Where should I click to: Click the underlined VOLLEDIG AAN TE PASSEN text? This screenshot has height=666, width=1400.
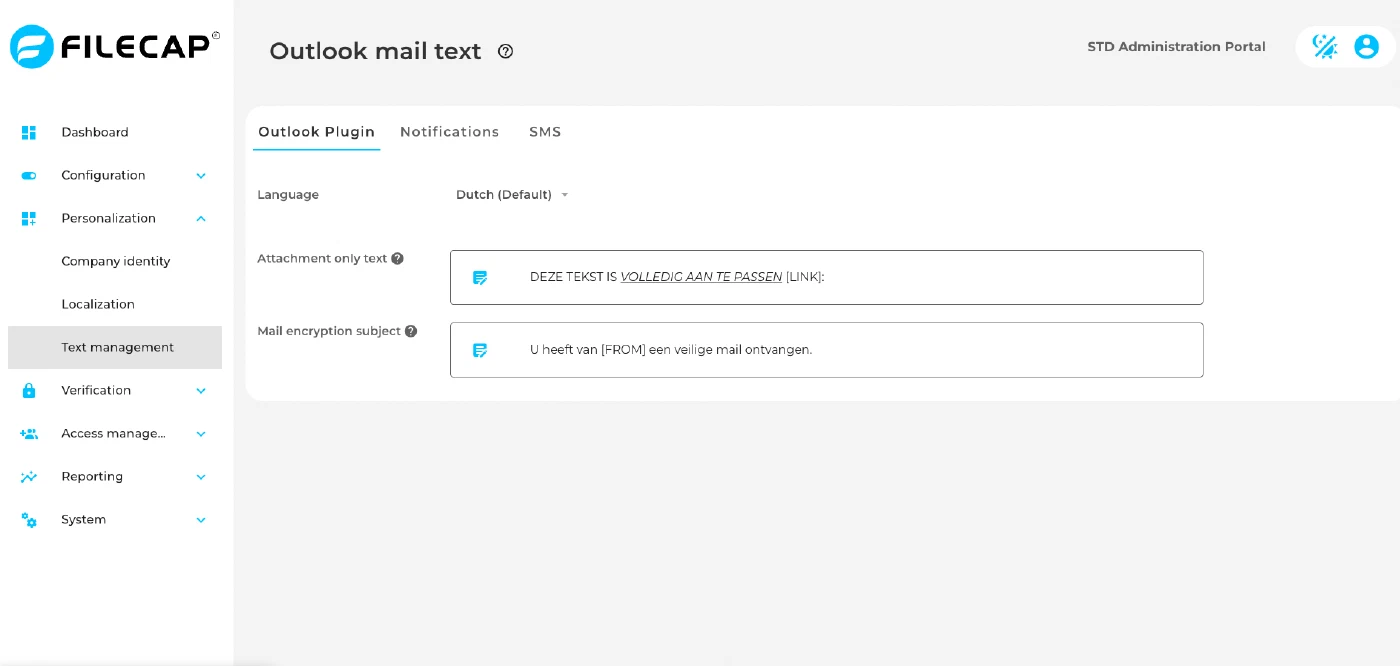point(701,277)
